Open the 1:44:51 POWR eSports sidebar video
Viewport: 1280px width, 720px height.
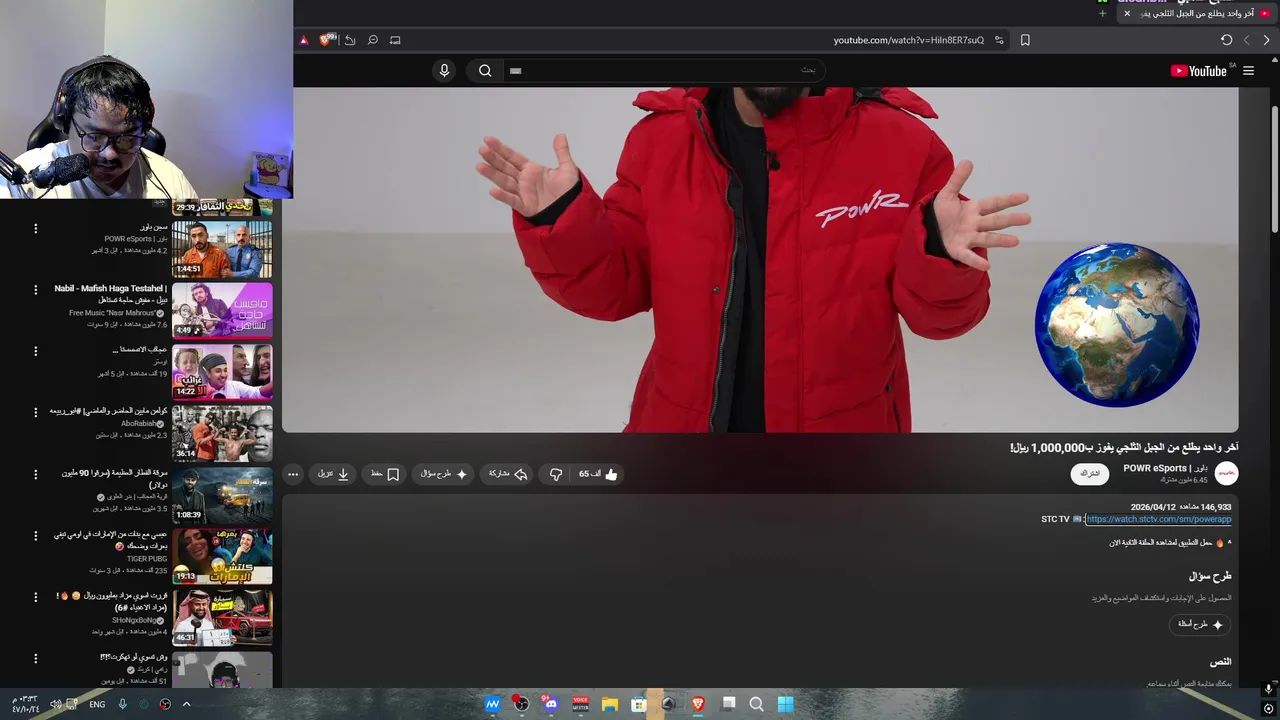pos(222,249)
